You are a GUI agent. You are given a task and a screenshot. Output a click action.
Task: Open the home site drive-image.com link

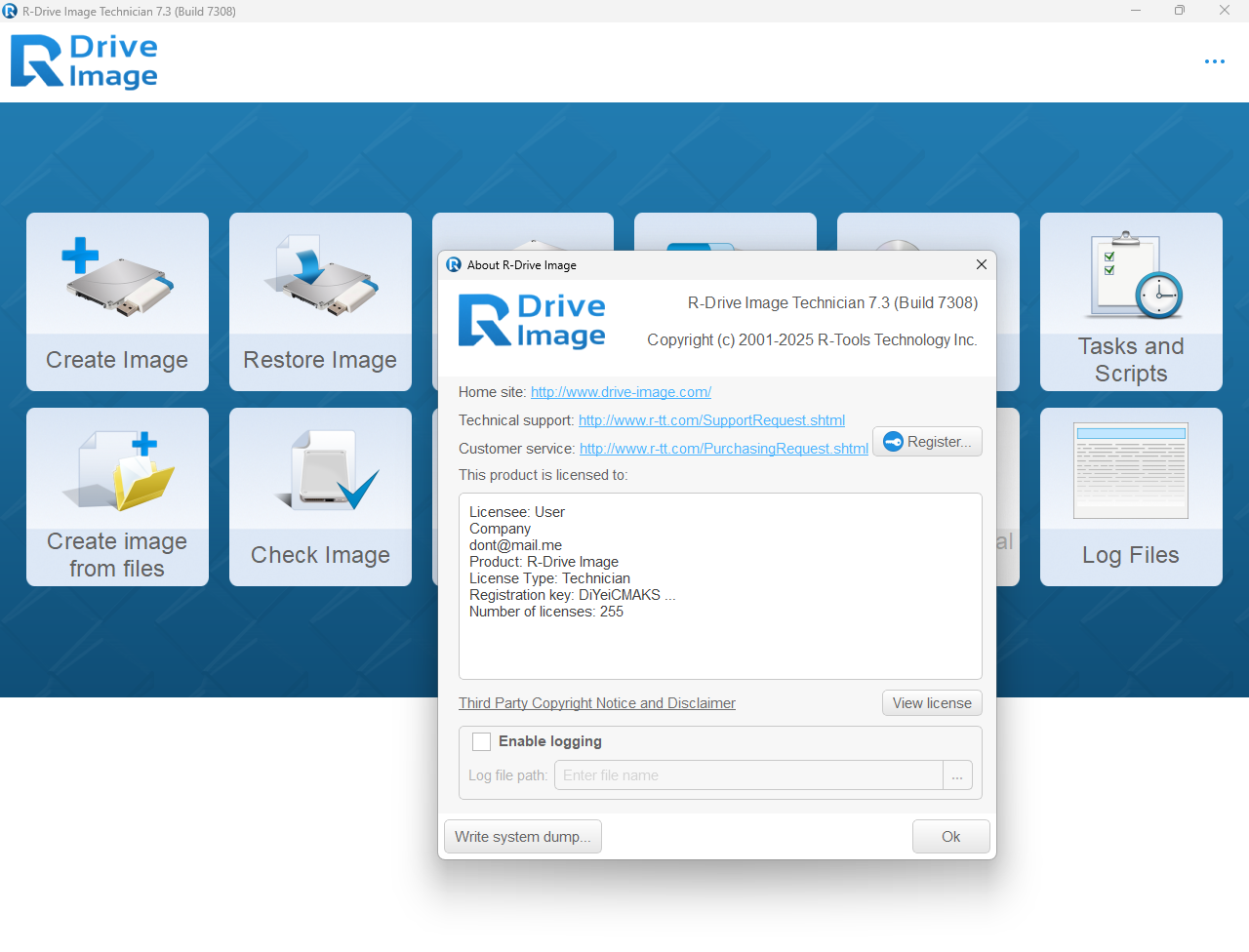tap(621, 392)
